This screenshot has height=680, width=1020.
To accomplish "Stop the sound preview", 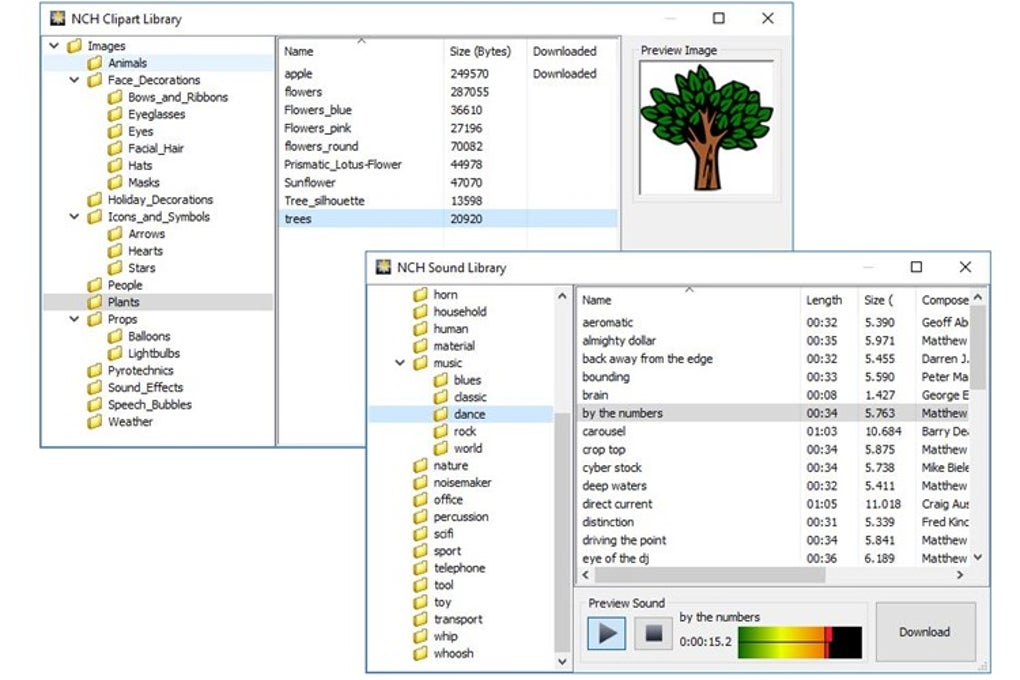I will click(653, 633).
